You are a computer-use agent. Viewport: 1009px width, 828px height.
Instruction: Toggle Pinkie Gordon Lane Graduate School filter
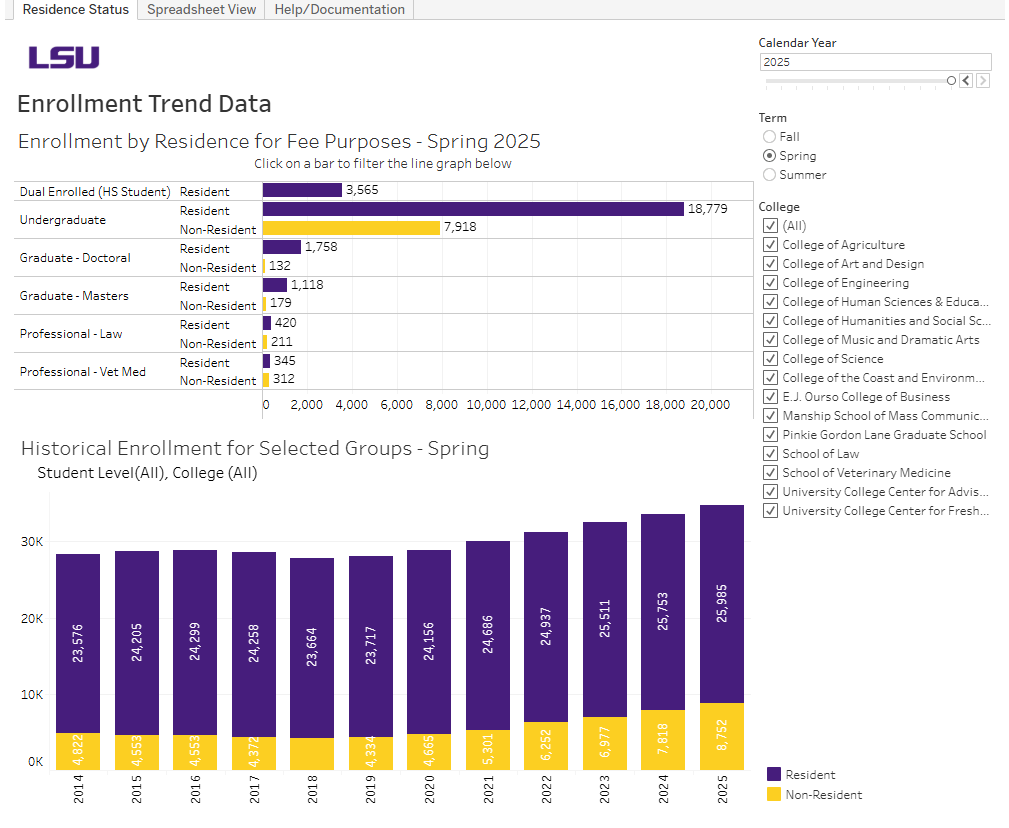tap(770, 434)
